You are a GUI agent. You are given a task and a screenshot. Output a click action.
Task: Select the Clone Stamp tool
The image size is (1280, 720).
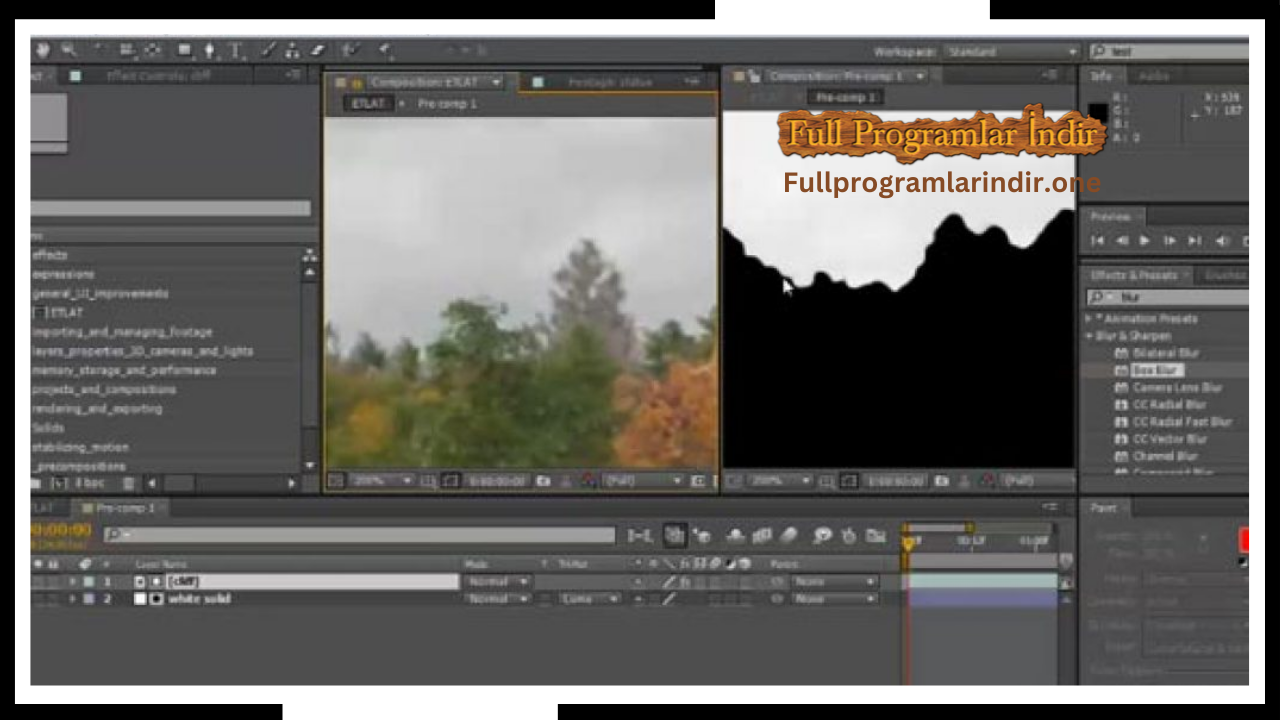[x=293, y=49]
